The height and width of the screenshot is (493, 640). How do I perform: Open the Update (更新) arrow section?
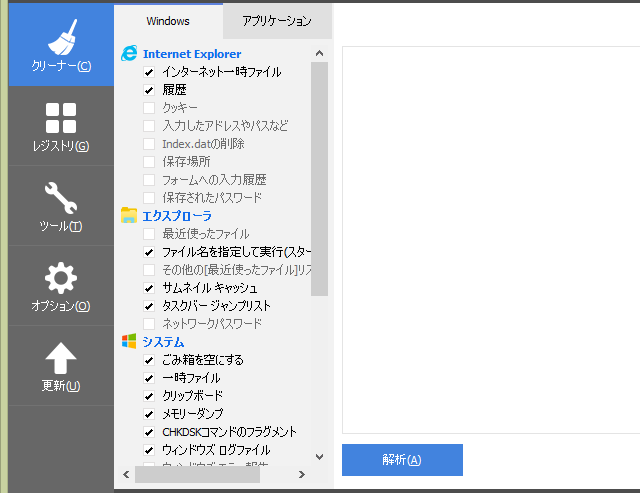coord(61,366)
